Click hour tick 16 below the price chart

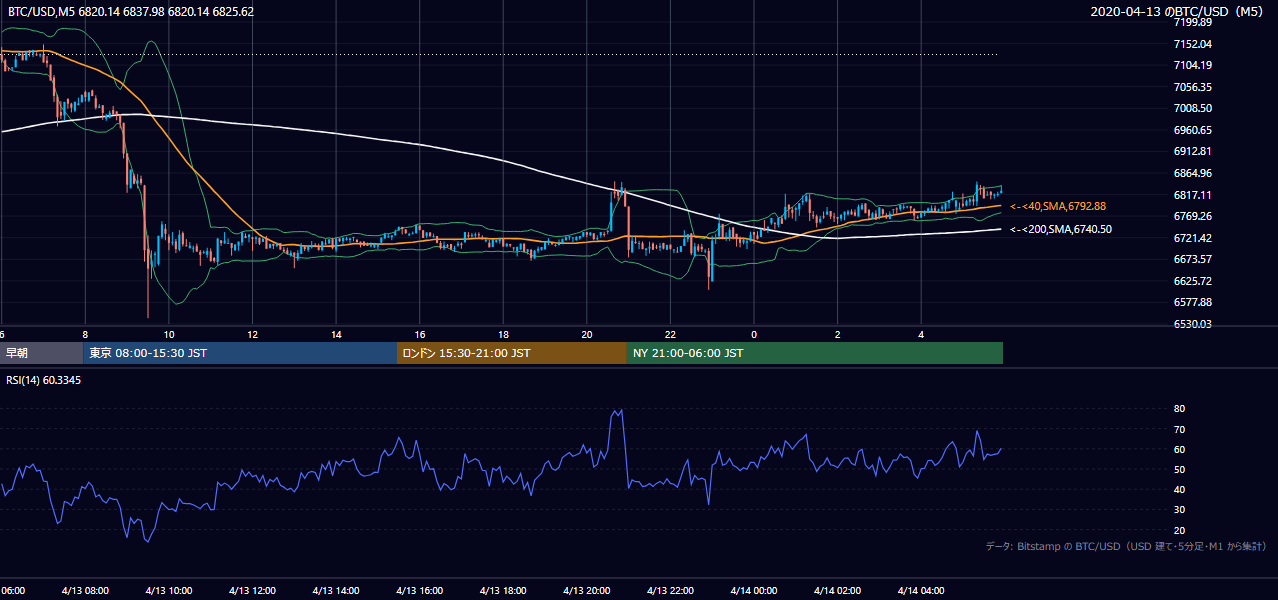click(420, 335)
